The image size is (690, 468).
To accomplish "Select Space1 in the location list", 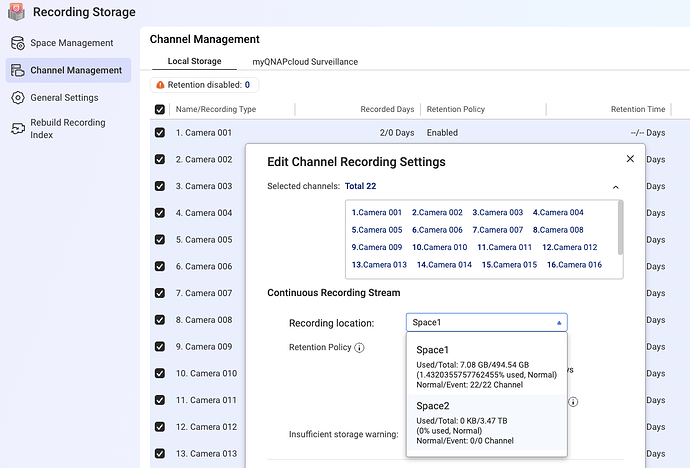I will pyautogui.click(x=486, y=367).
